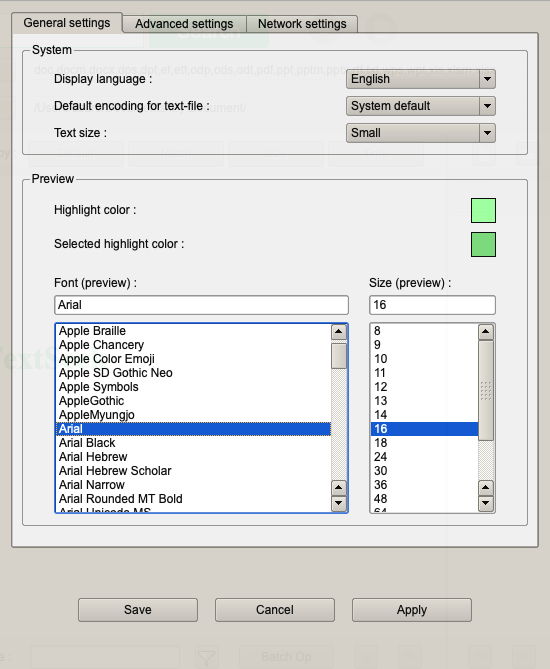550x669 pixels.
Task: Click the size list bottom scroll-down arrow
Action: (486, 503)
